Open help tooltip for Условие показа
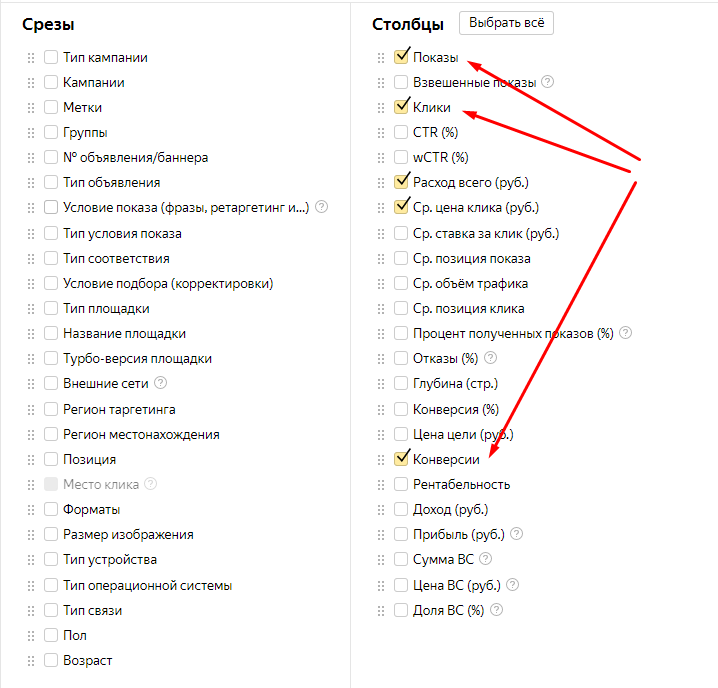Screen dimensions: 718x688 (322, 207)
